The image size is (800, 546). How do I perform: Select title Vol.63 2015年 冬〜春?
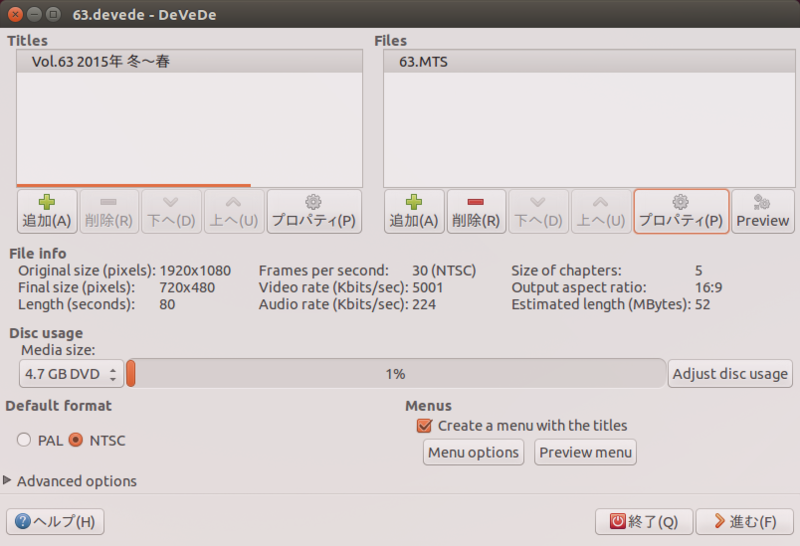[189, 62]
